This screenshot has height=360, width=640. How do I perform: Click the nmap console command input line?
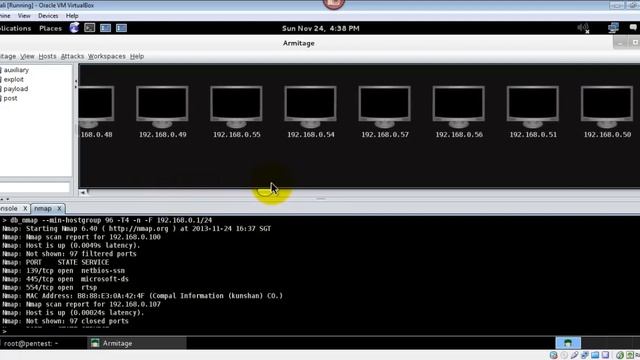coord(320,331)
